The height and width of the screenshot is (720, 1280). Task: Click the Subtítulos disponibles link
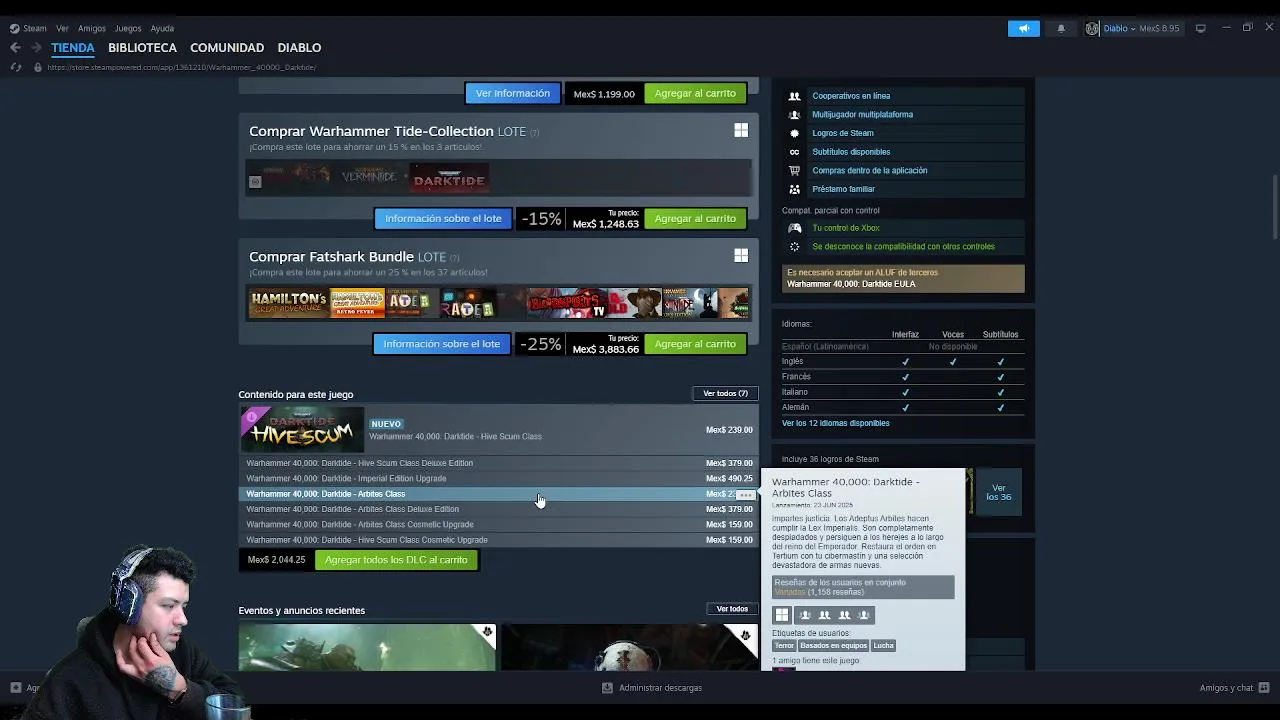coord(851,152)
